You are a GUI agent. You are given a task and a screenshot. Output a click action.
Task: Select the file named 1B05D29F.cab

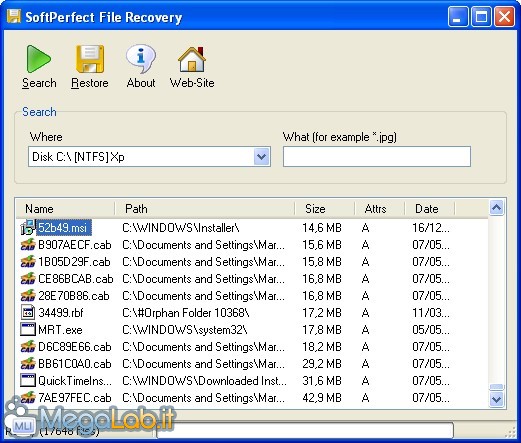coord(74,262)
